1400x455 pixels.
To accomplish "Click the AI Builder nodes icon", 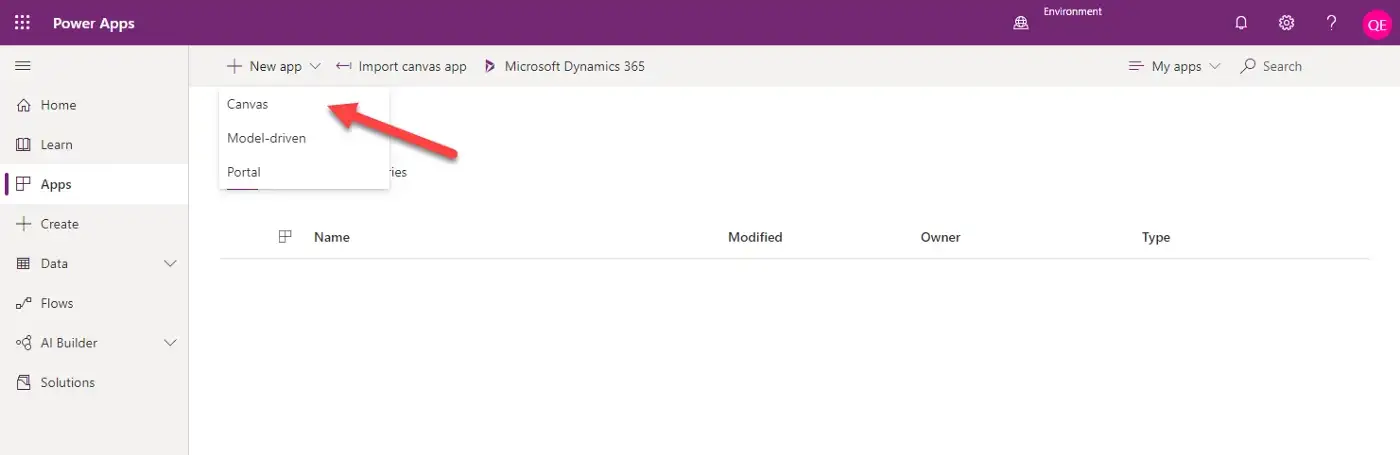I will tap(25, 343).
